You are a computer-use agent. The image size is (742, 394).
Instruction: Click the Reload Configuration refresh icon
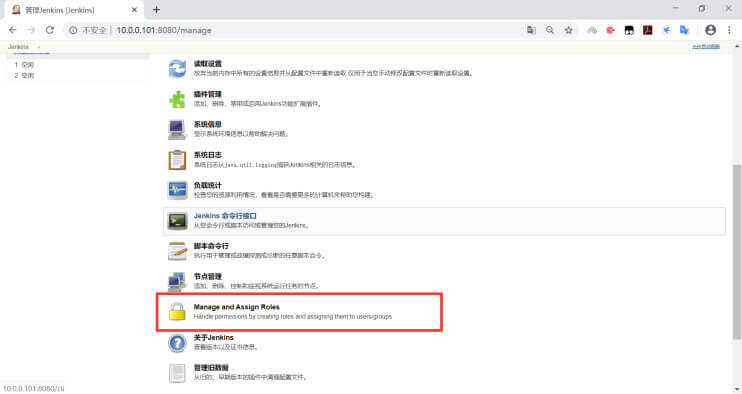pos(177,69)
